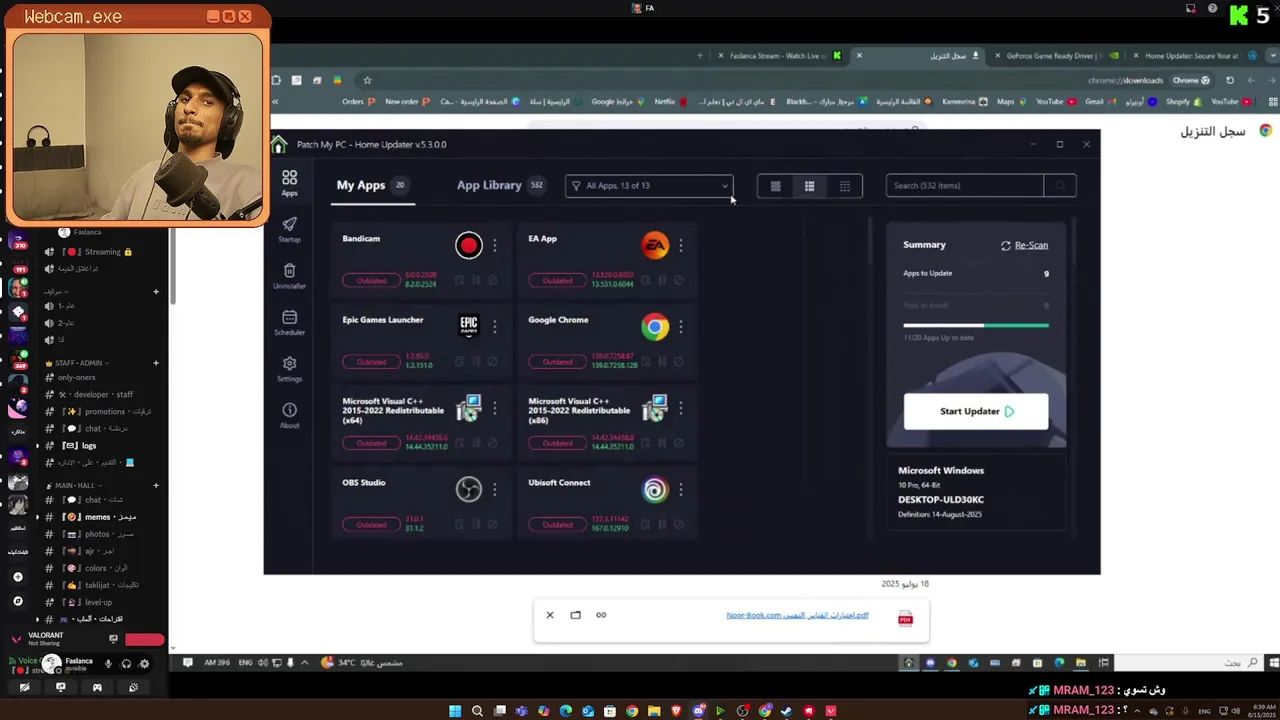This screenshot has height=720, width=1280.
Task: Click the Google Chrome app icon
Action: tap(655, 326)
